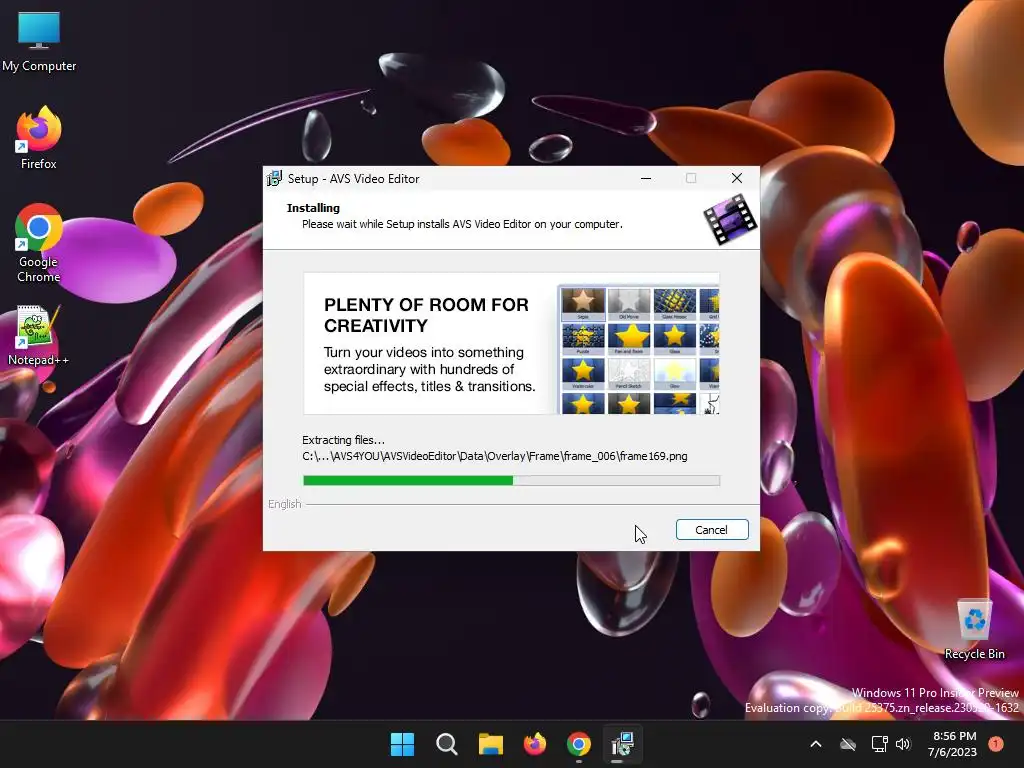Show hidden system tray icons
The width and height of the screenshot is (1024, 768).
816,744
